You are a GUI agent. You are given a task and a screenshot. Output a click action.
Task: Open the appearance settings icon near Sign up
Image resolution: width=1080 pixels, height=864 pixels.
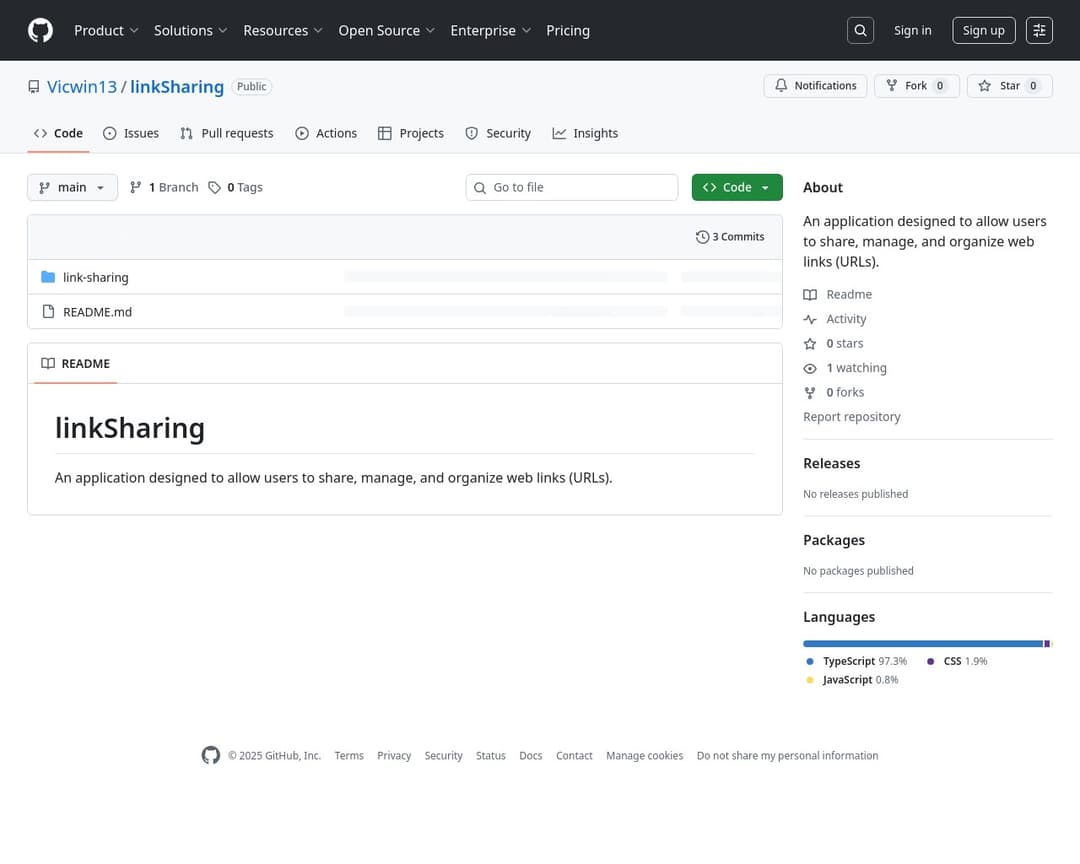[1039, 30]
